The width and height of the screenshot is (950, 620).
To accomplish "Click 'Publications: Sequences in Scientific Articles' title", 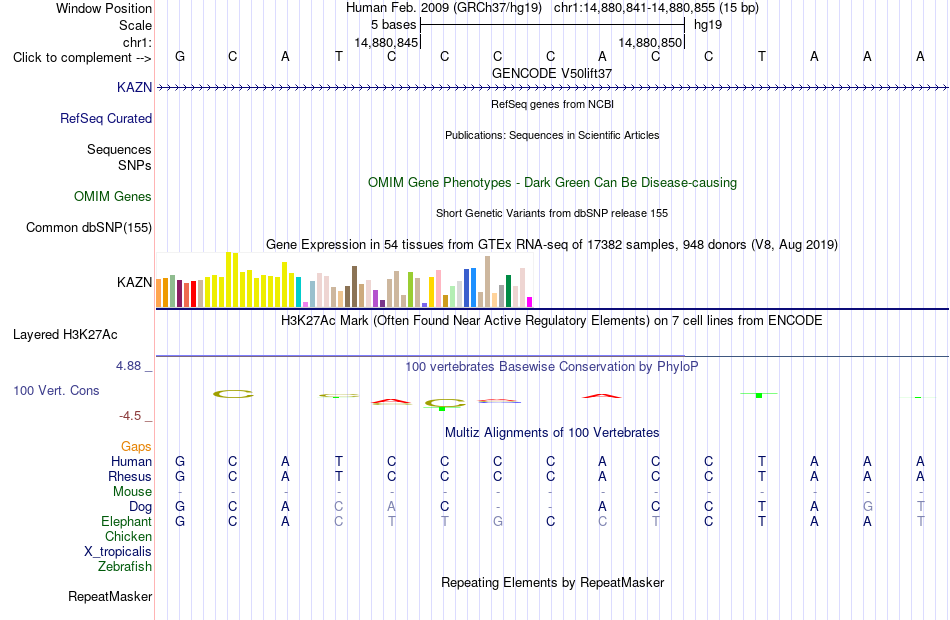I will tap(552, 135).
